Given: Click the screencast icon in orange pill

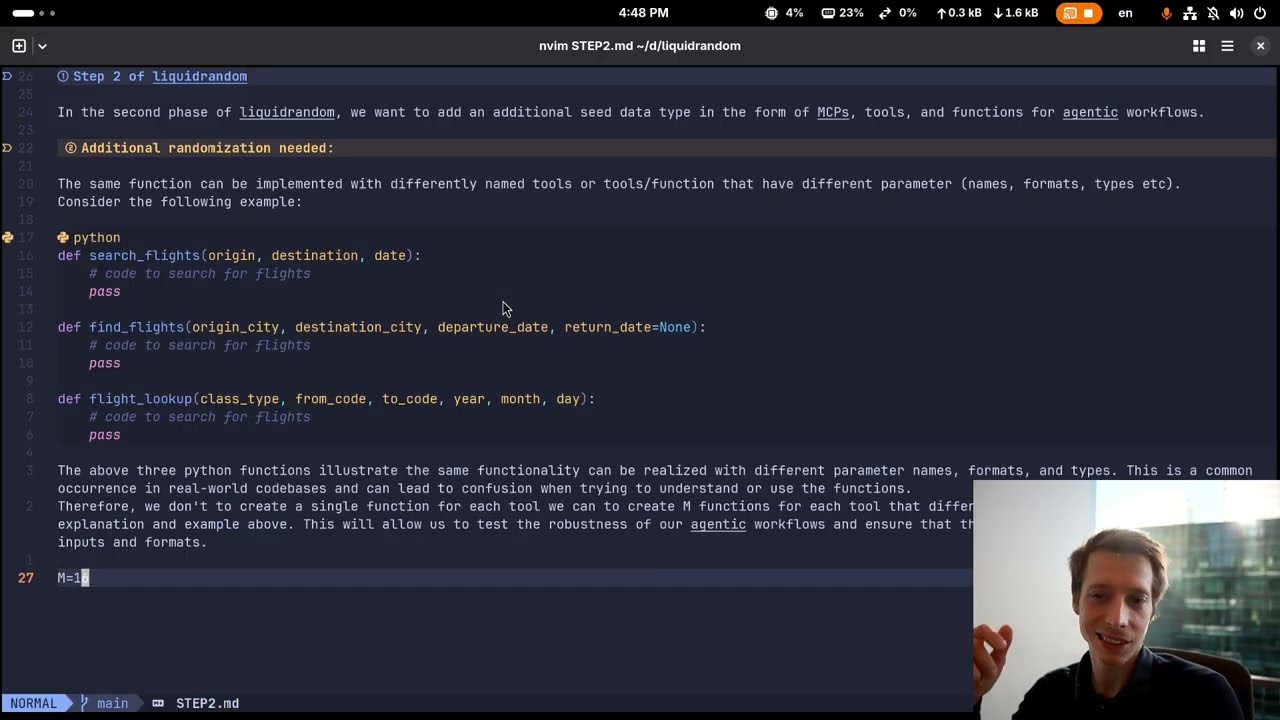Looking at the screenshot, I should point(1070,13).
